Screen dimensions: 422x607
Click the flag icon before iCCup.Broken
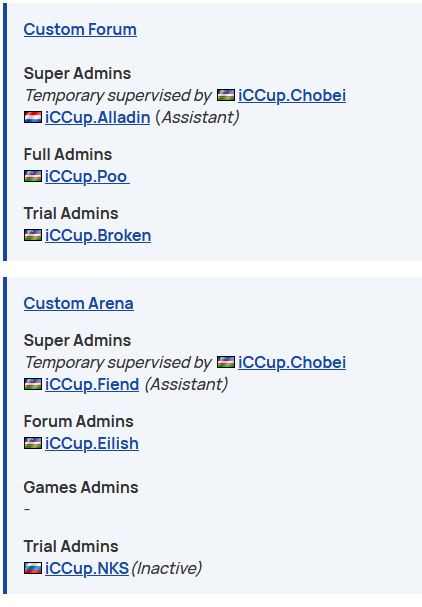point(33,235)
